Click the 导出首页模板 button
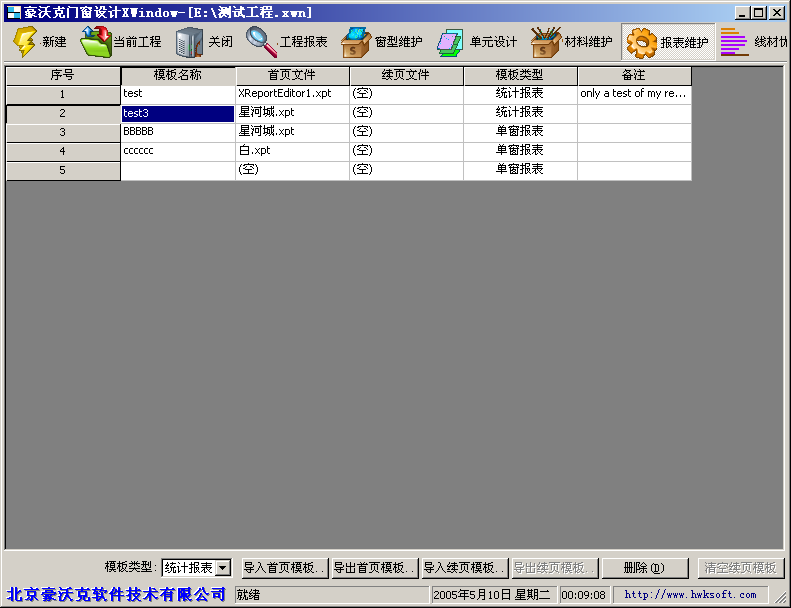Screen dimensions: 791x608 click(x=375, y=568)
